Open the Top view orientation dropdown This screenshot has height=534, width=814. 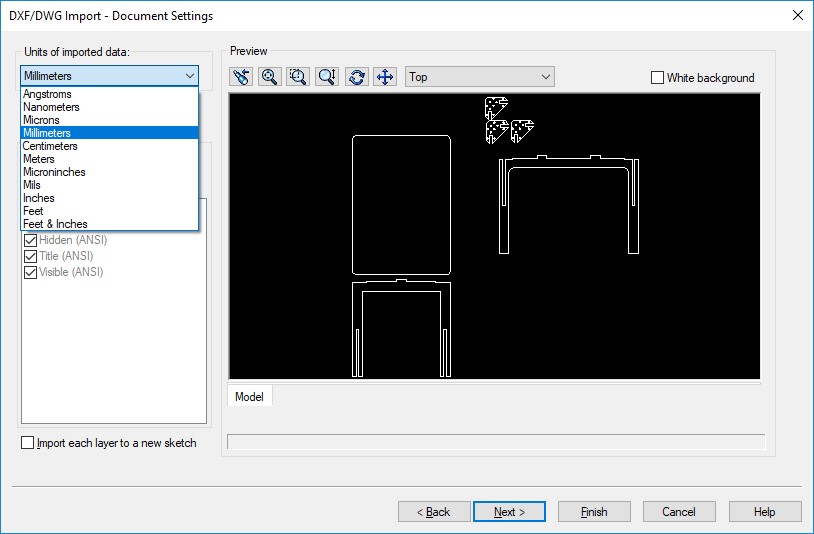[480, 77]
